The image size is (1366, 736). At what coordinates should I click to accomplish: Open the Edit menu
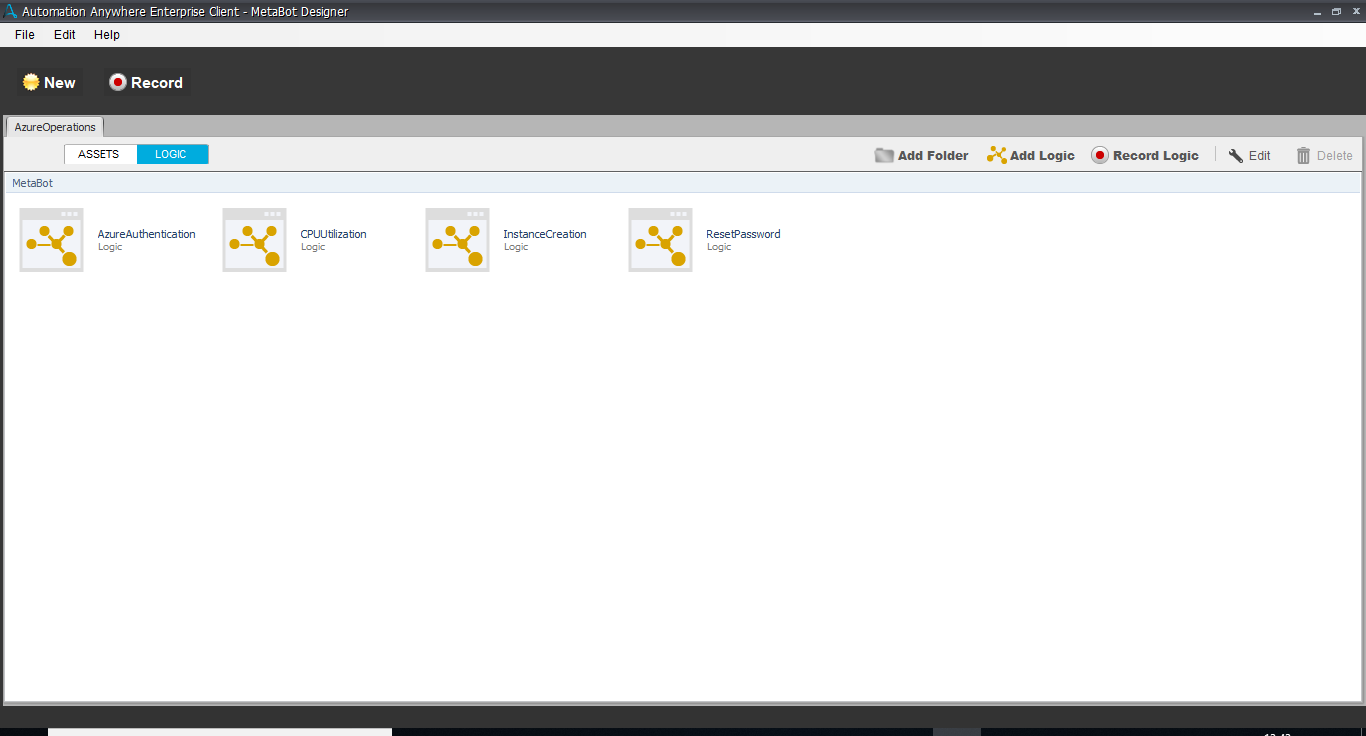tap(65, 34)
